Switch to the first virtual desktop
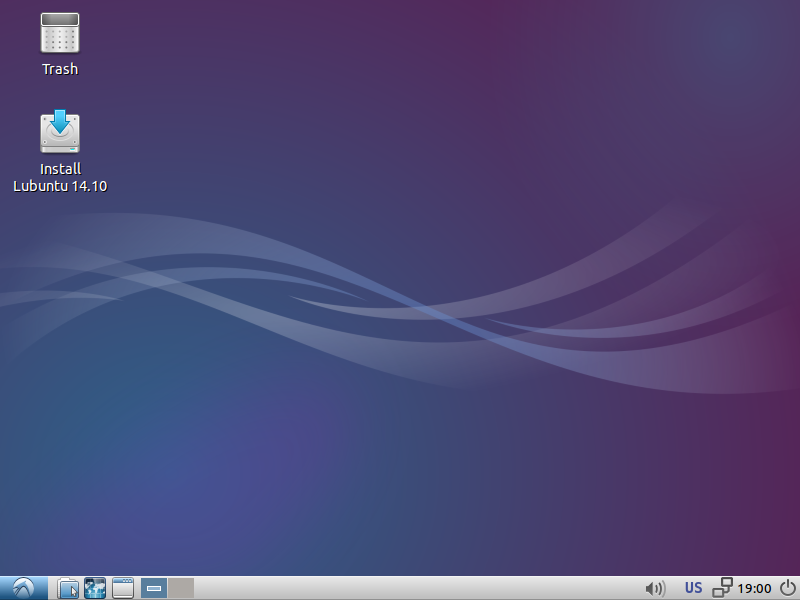 coord(154,588)
